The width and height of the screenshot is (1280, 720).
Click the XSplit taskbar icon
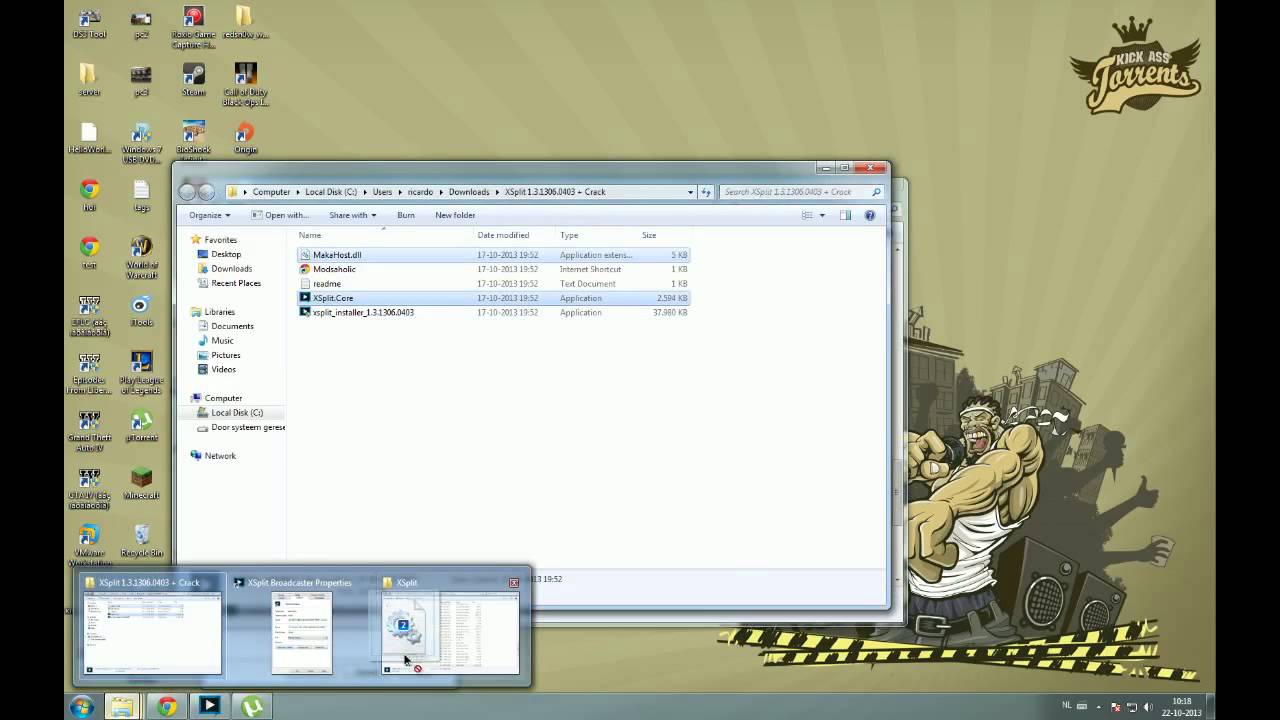point(209,707)
